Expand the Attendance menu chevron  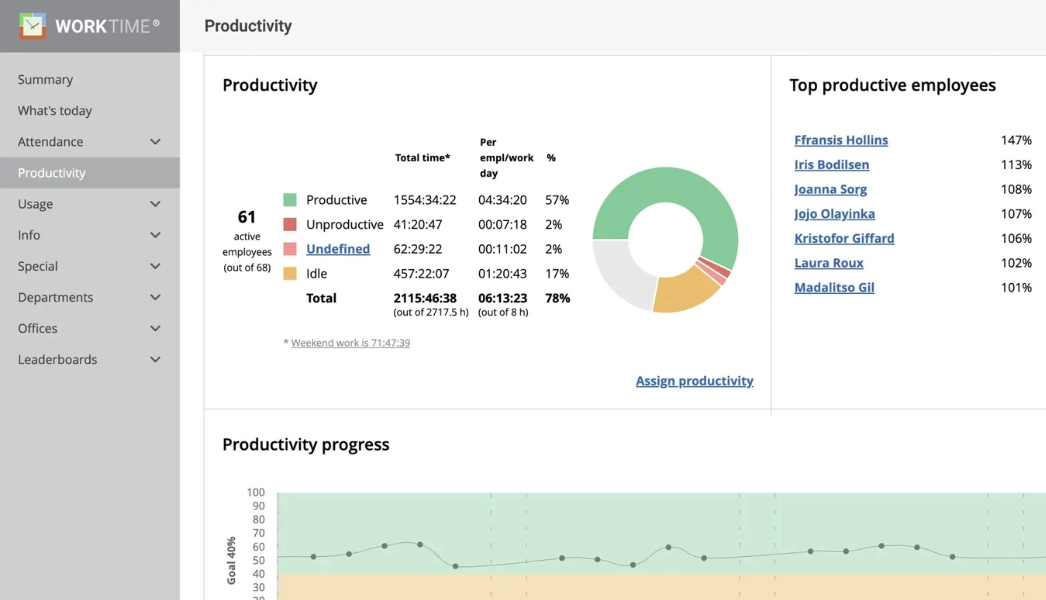[155, 142]
